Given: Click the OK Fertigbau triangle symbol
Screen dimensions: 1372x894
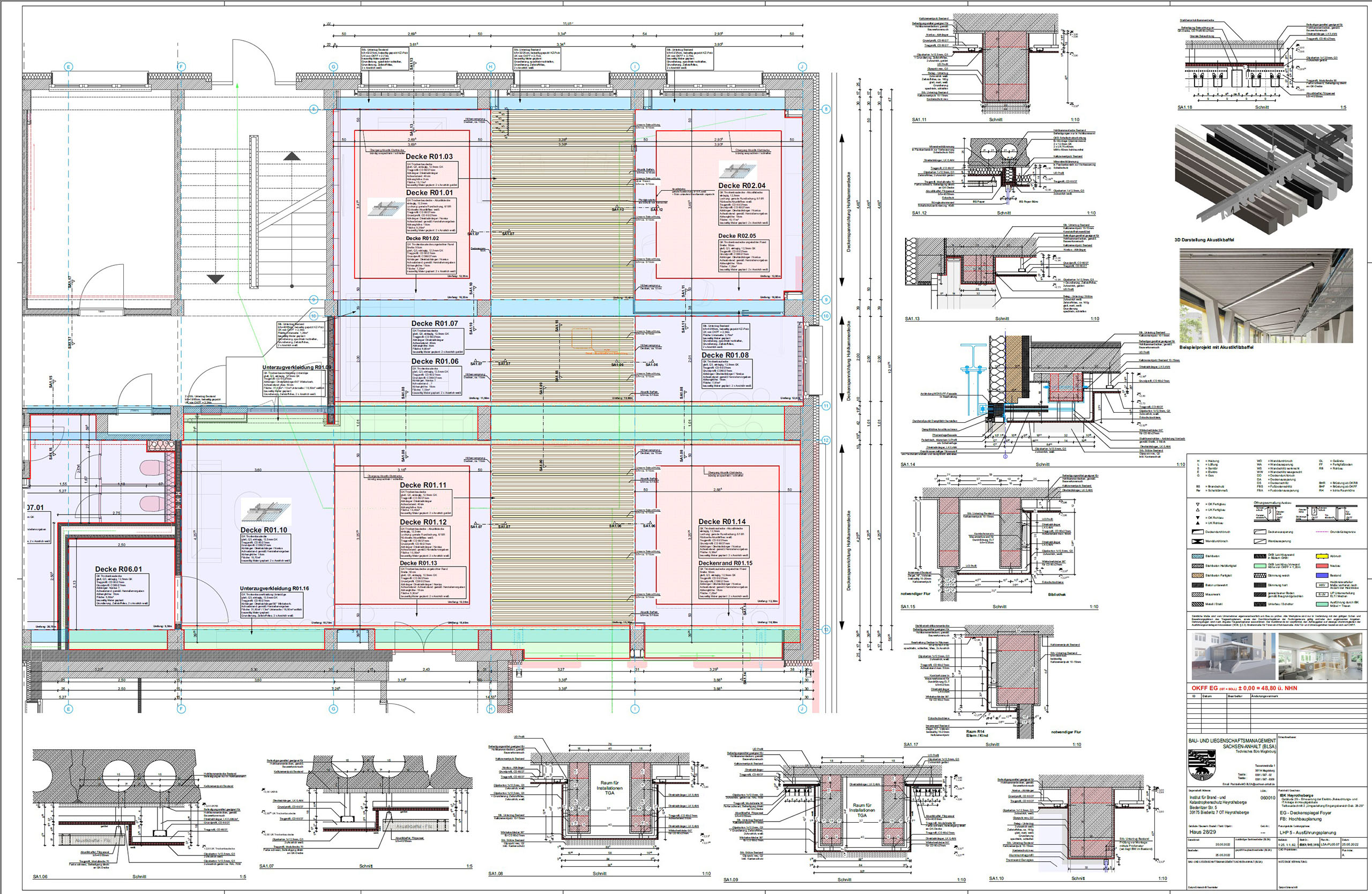Looking at the screenshot, I should click(x=1198, y=504).
